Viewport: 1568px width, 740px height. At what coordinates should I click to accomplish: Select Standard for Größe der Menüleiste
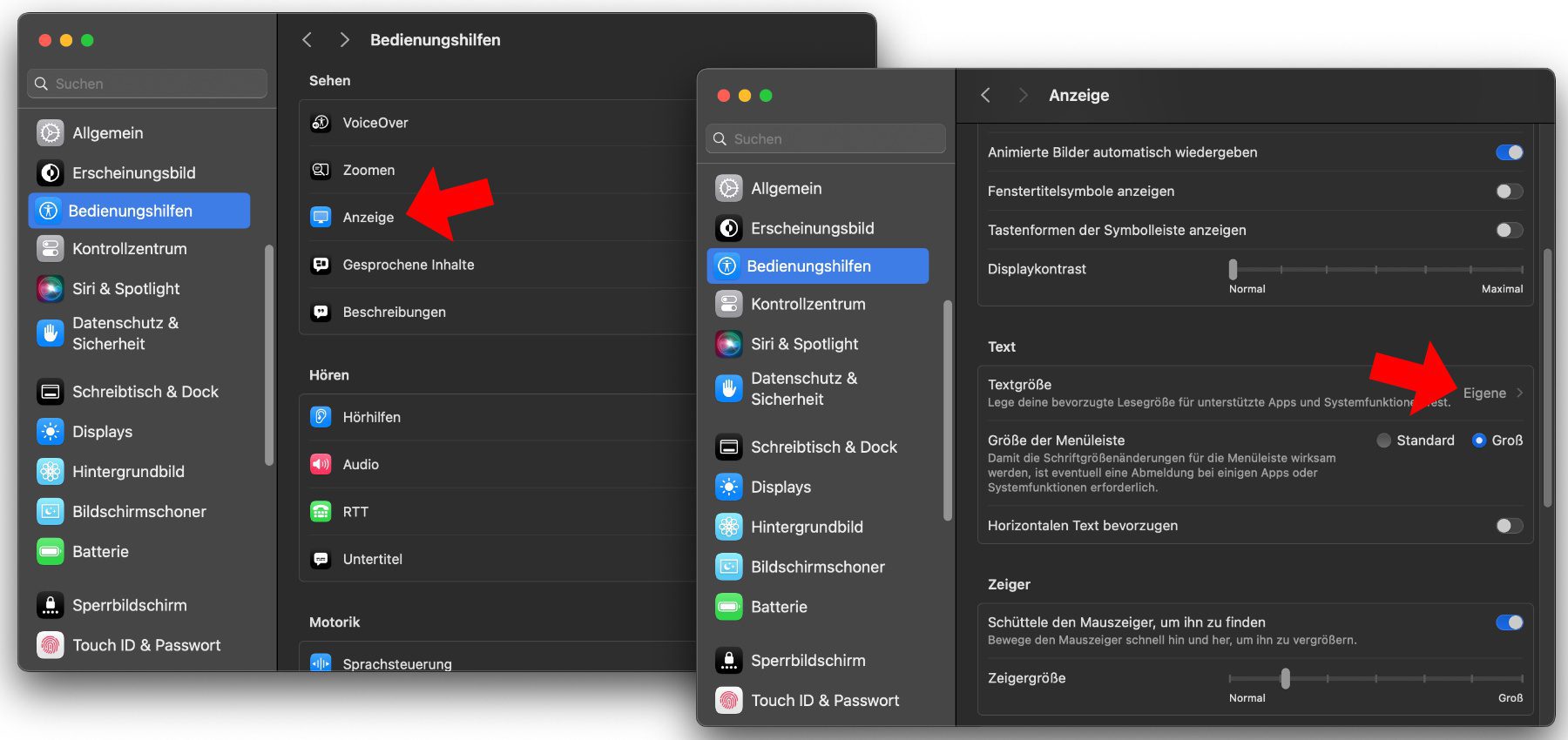point(1383,441)
